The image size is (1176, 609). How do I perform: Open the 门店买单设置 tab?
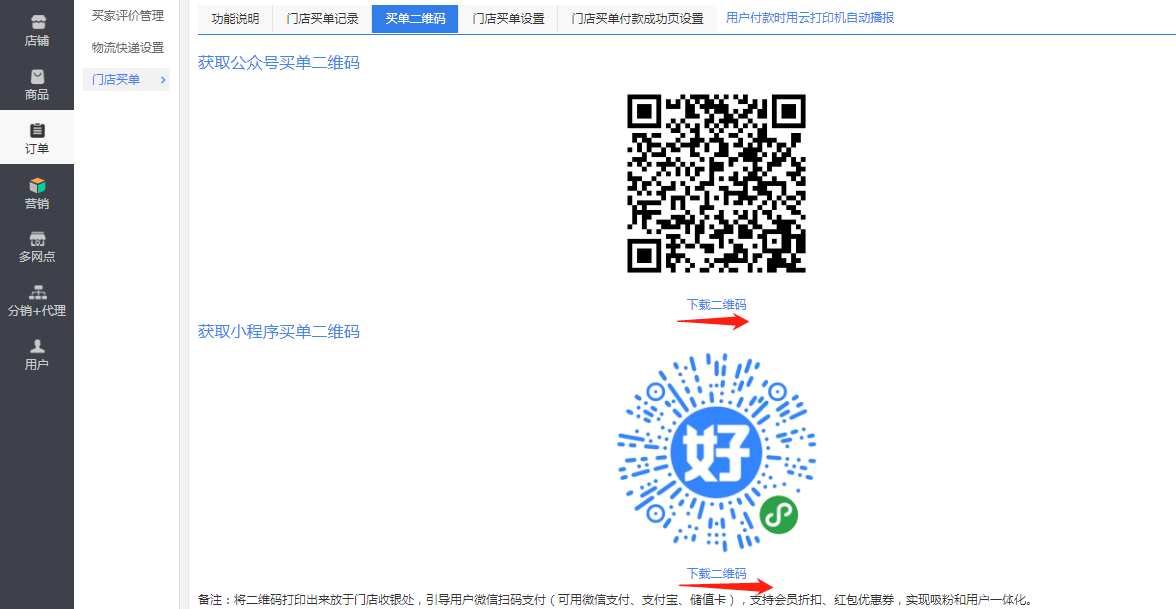508,19
